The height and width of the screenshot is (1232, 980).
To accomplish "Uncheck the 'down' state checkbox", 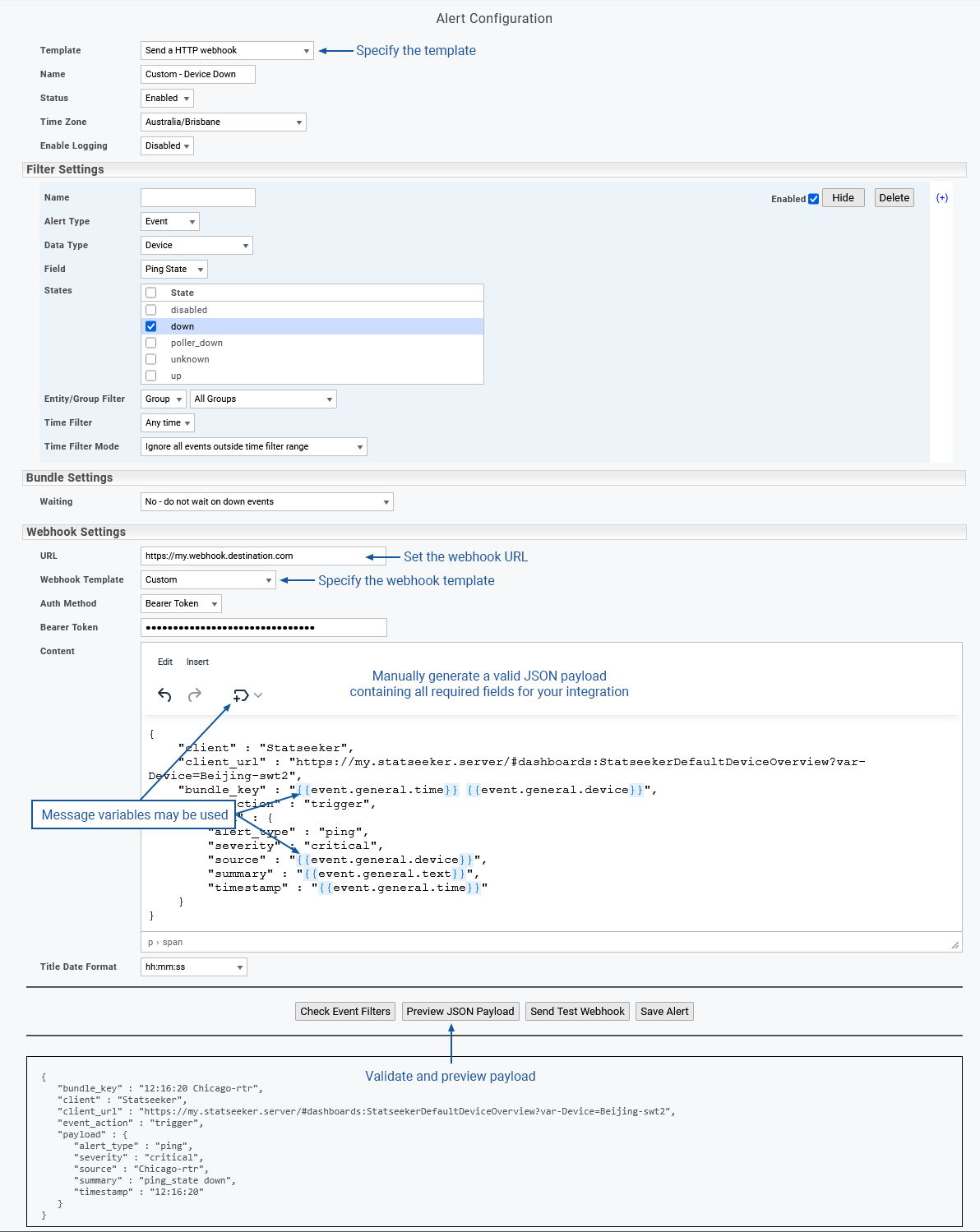I will pyautogui.click(x=151, y=326).
